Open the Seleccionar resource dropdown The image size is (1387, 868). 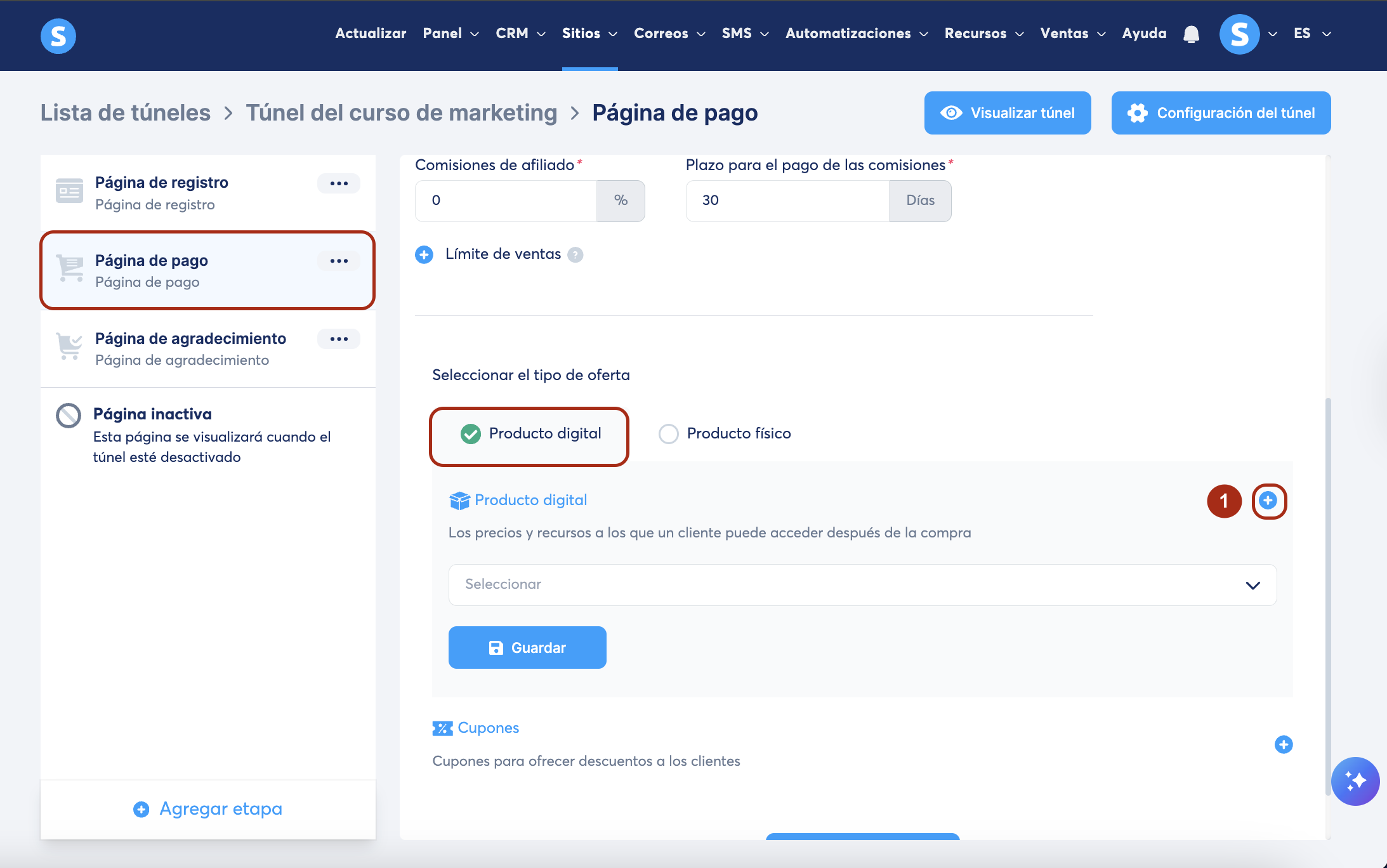[862, 584]
